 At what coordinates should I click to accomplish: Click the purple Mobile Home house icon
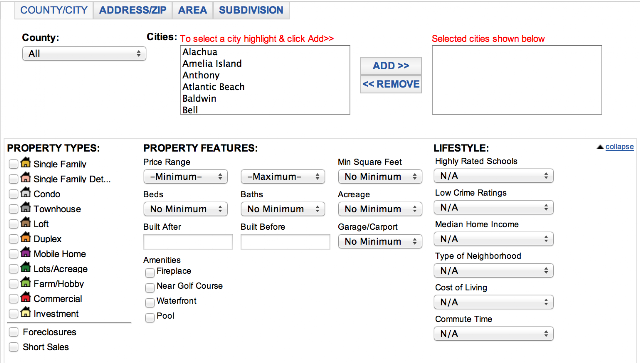click(26, 252)
